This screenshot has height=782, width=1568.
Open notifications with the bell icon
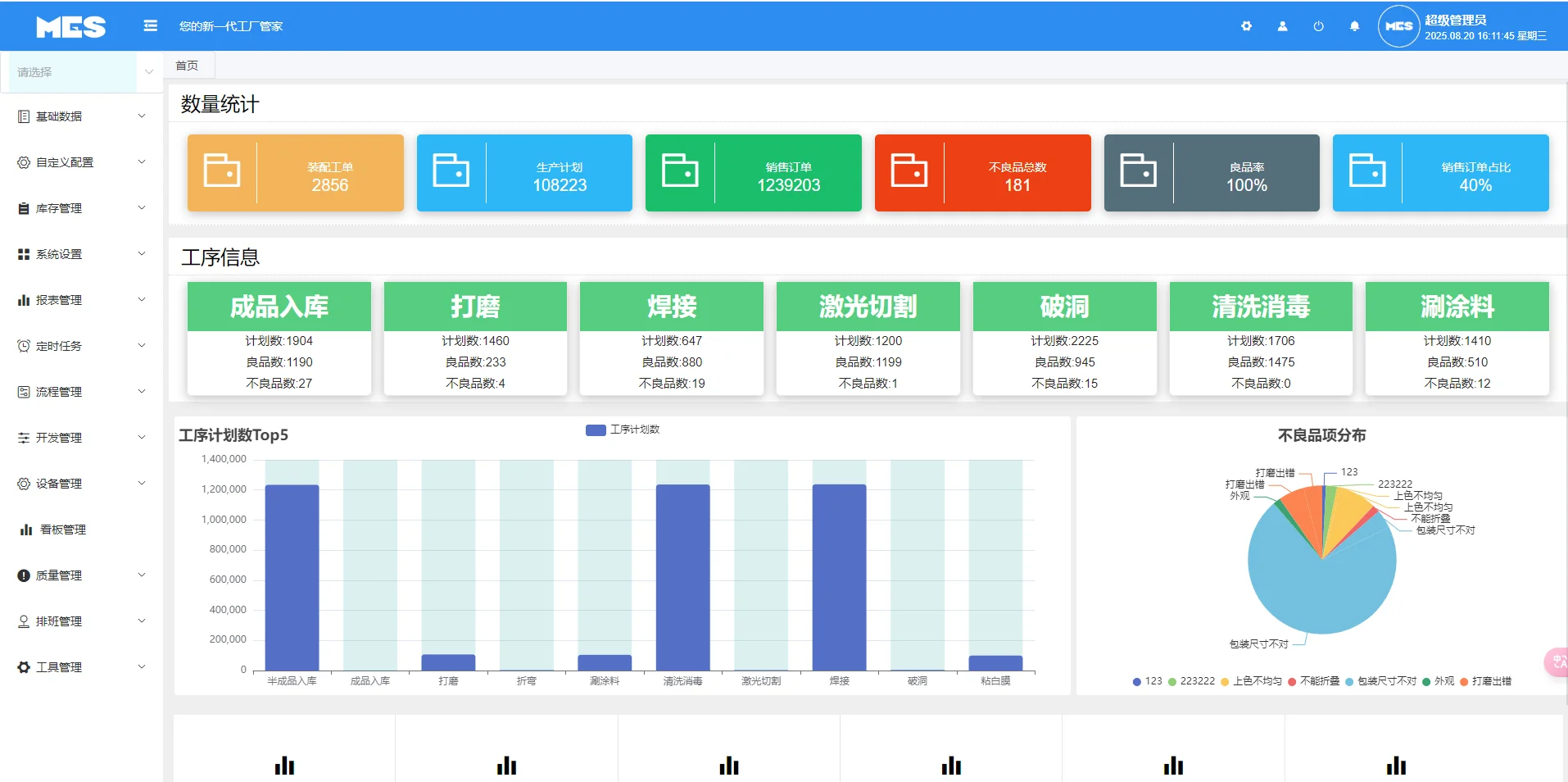pyautogui.click(x=1354, y=26)
